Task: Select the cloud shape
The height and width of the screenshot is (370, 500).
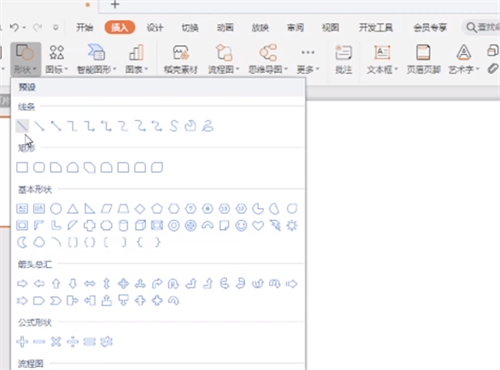Action: pyautogui.click(x=39, y=242)
